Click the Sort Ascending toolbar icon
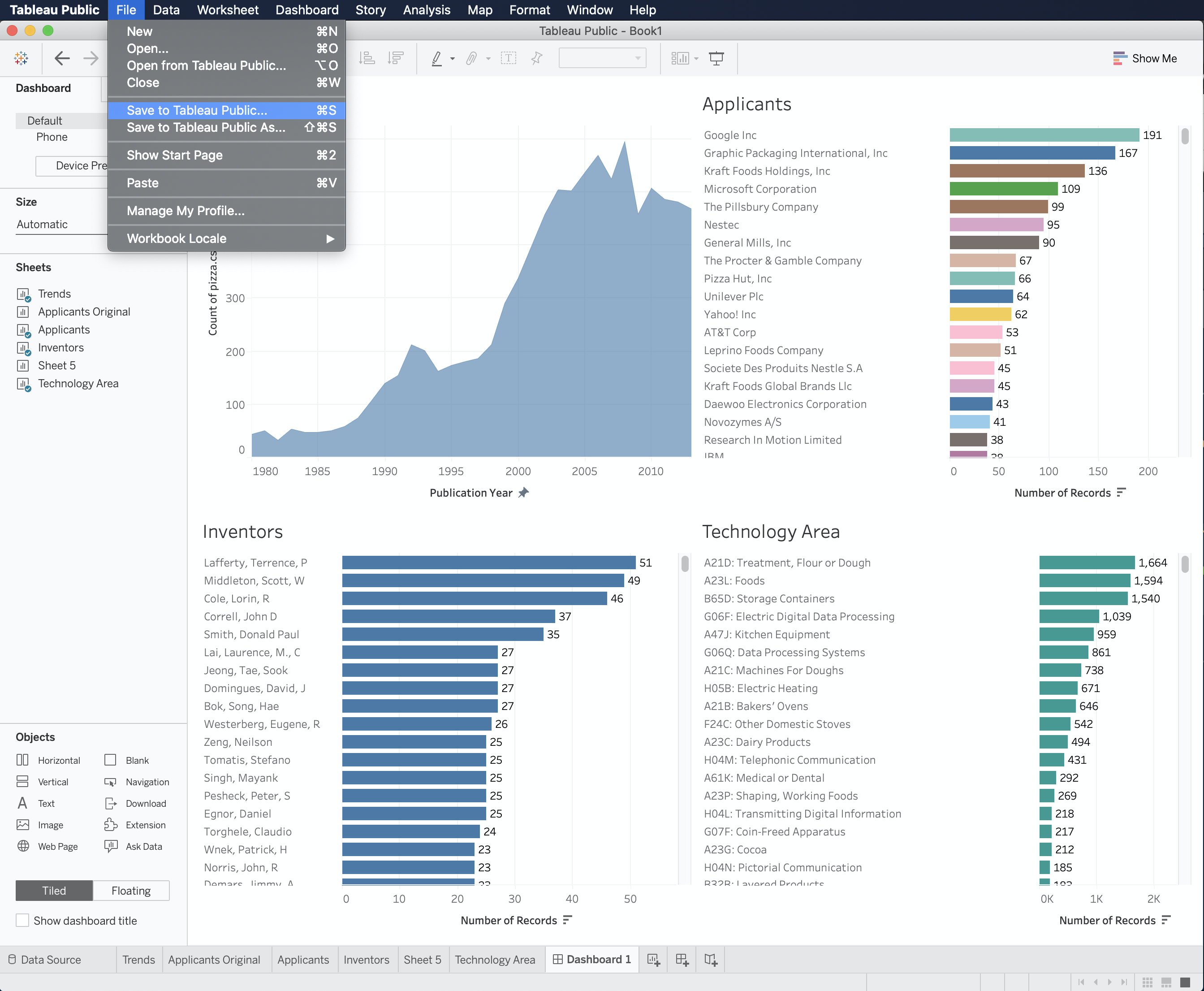The height and width of the screenshot is (991, 1204). pos(368,58)
